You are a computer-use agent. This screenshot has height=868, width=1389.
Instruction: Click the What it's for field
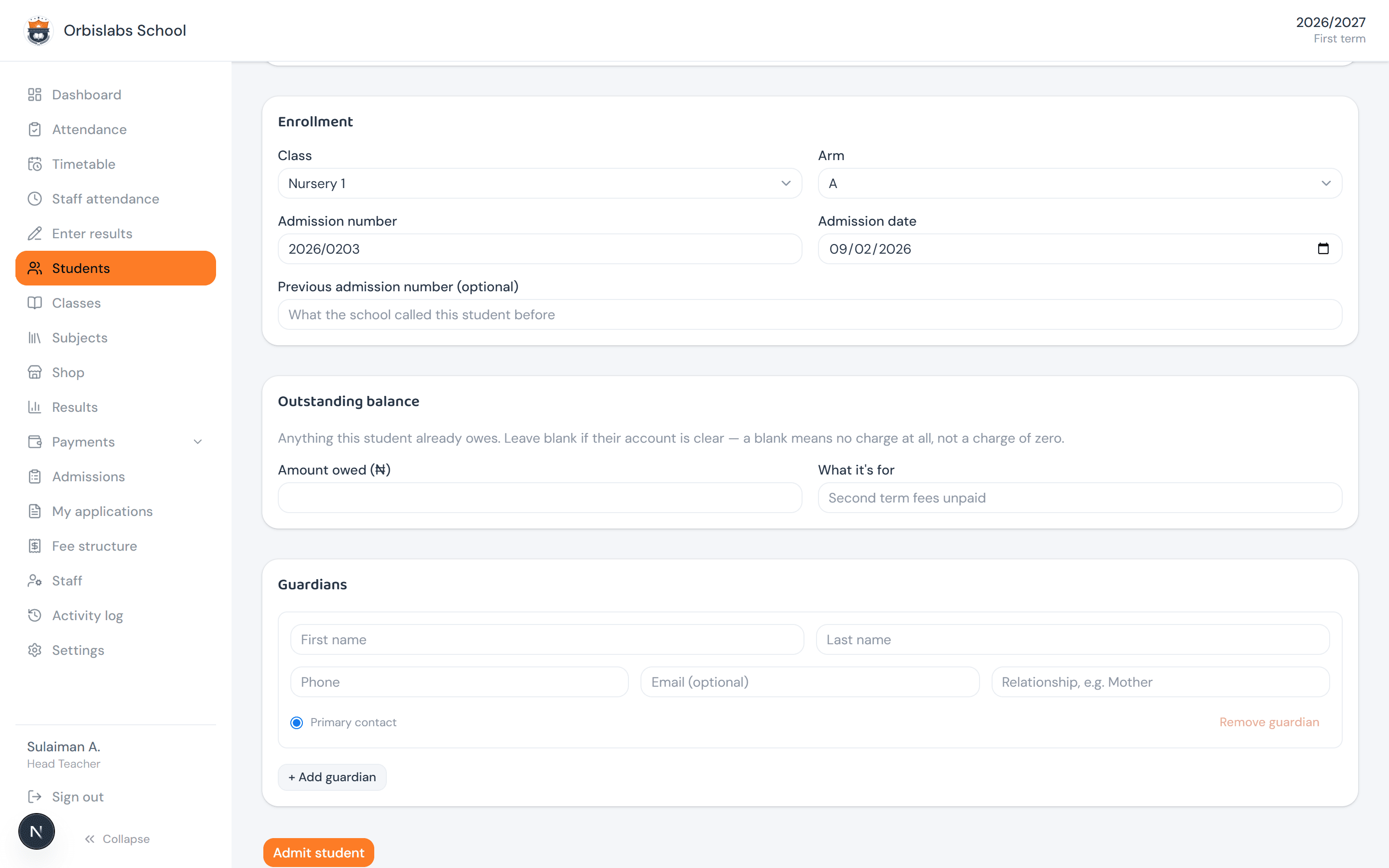(x=1080, y=498)
